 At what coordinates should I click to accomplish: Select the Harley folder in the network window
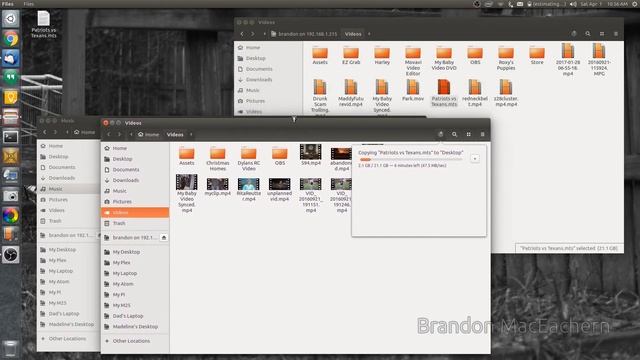coord(382,56)
